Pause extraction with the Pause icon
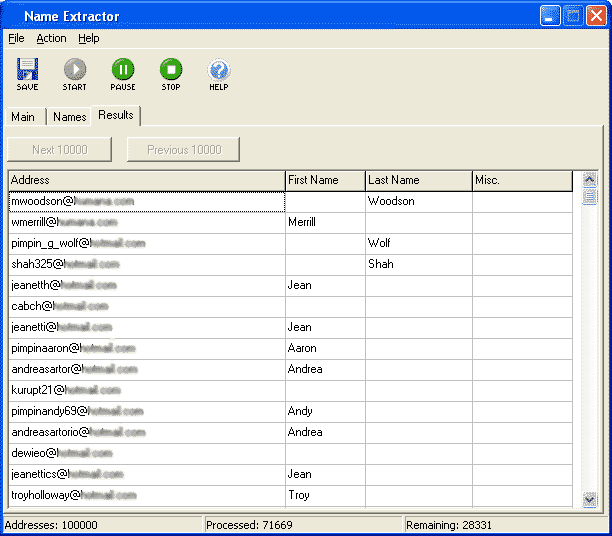Screen dimensions: 612x536 coord(123,70)
